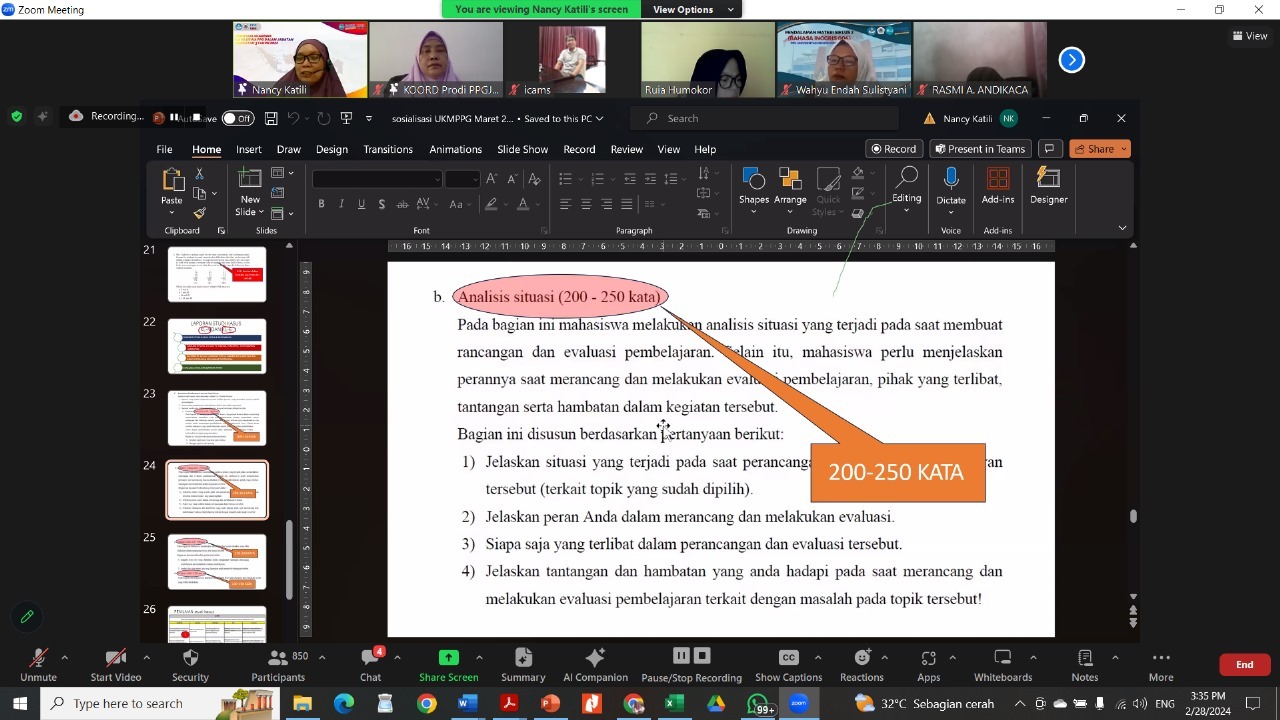Click the red Font Color button
This screenshot has height=720, width=1280.
tap(522, 204)
